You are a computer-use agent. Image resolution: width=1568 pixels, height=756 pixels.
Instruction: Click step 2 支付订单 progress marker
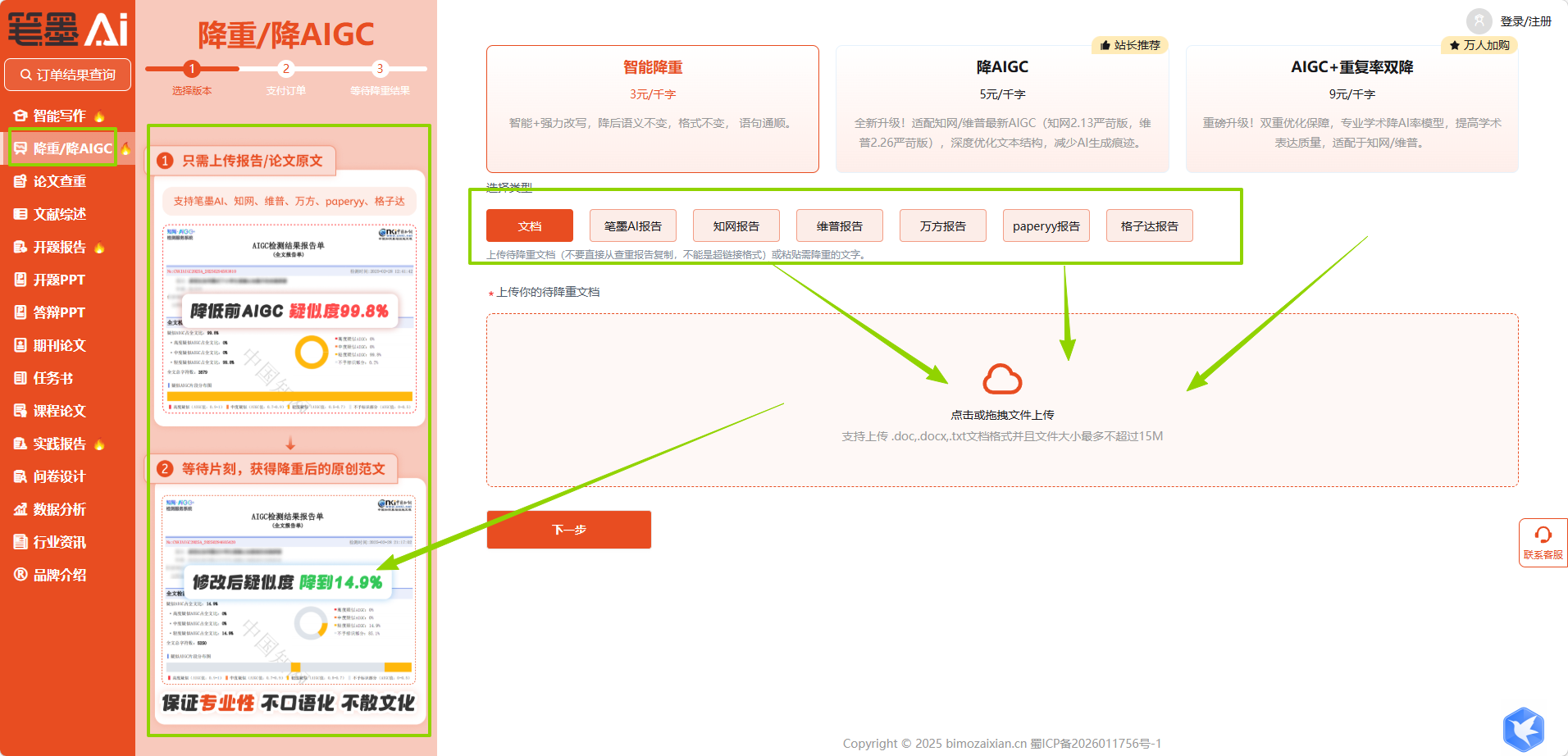pos(285,69)
